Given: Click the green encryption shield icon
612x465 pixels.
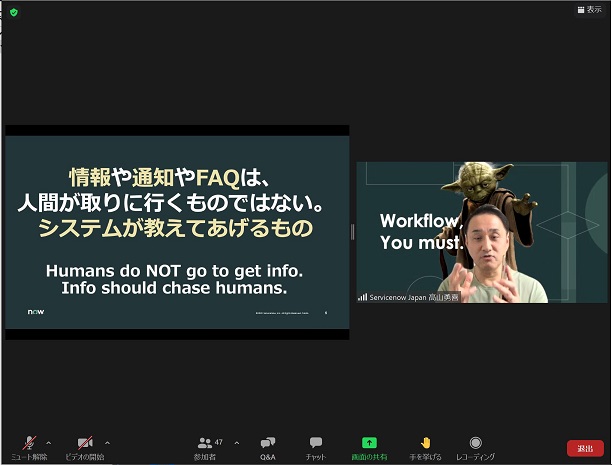Looking at the screenshot, I should 14,12.
